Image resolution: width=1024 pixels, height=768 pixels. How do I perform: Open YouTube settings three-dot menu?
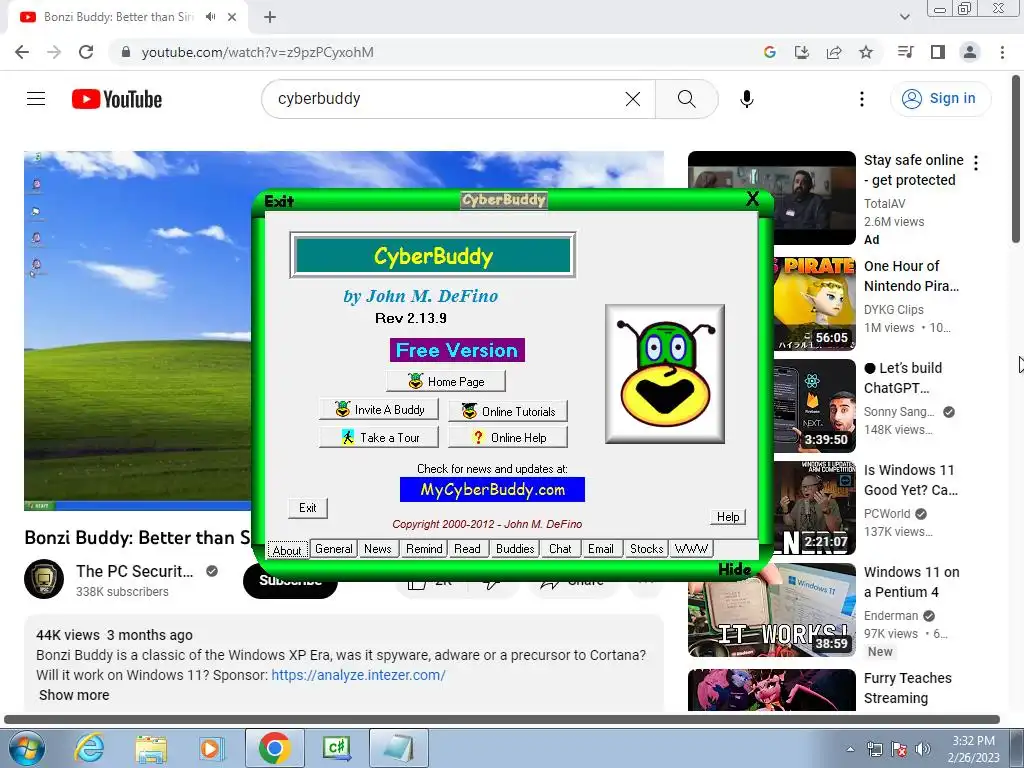click(861, 99)
